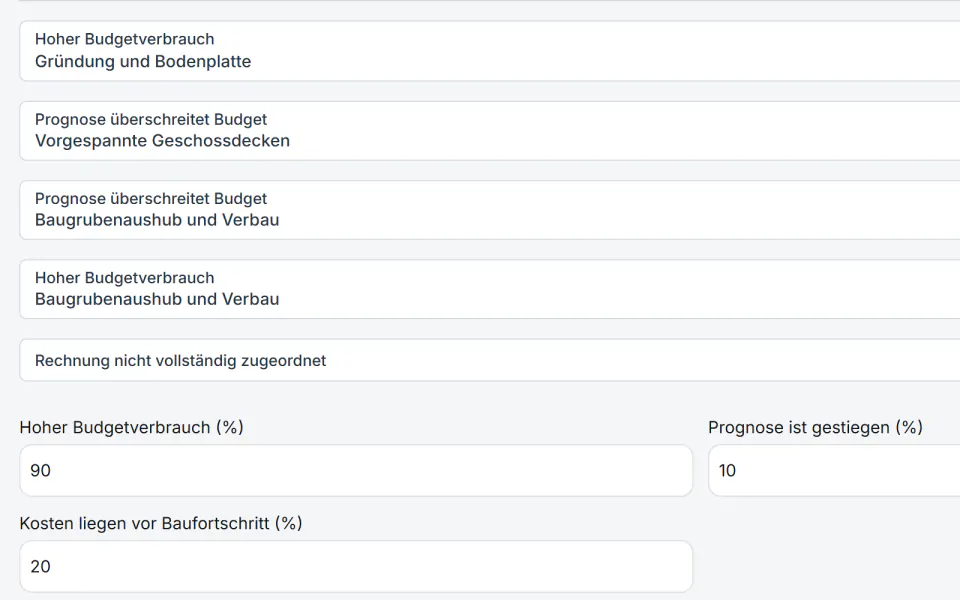
Task: Open the Vorgespannte Geschossdecken warning entry
Action: (x=490, y=130)
